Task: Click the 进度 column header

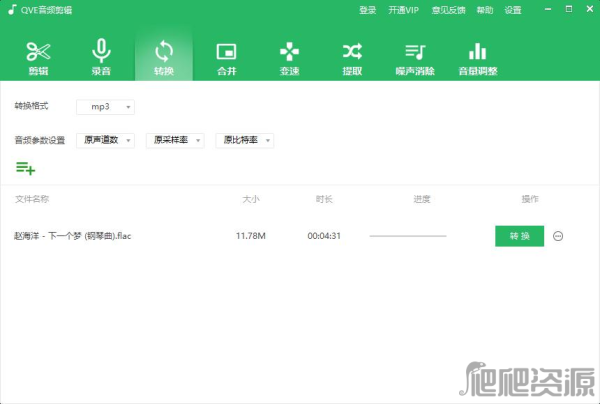Action: 422,199
